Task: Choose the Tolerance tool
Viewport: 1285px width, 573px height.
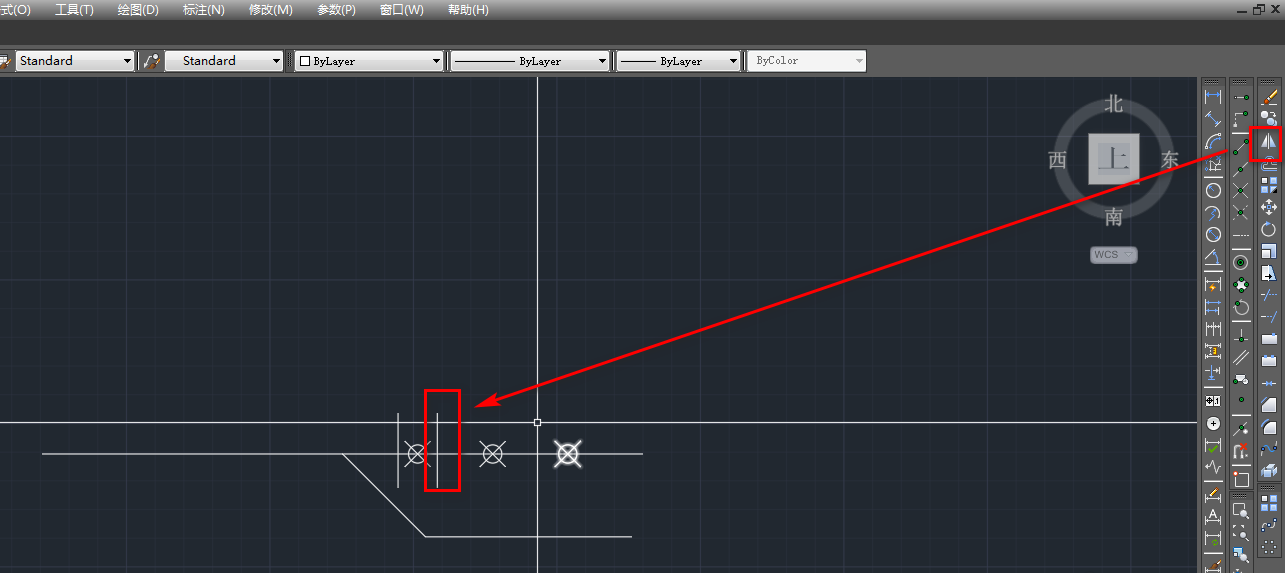Action: [x=1213, y=401]
